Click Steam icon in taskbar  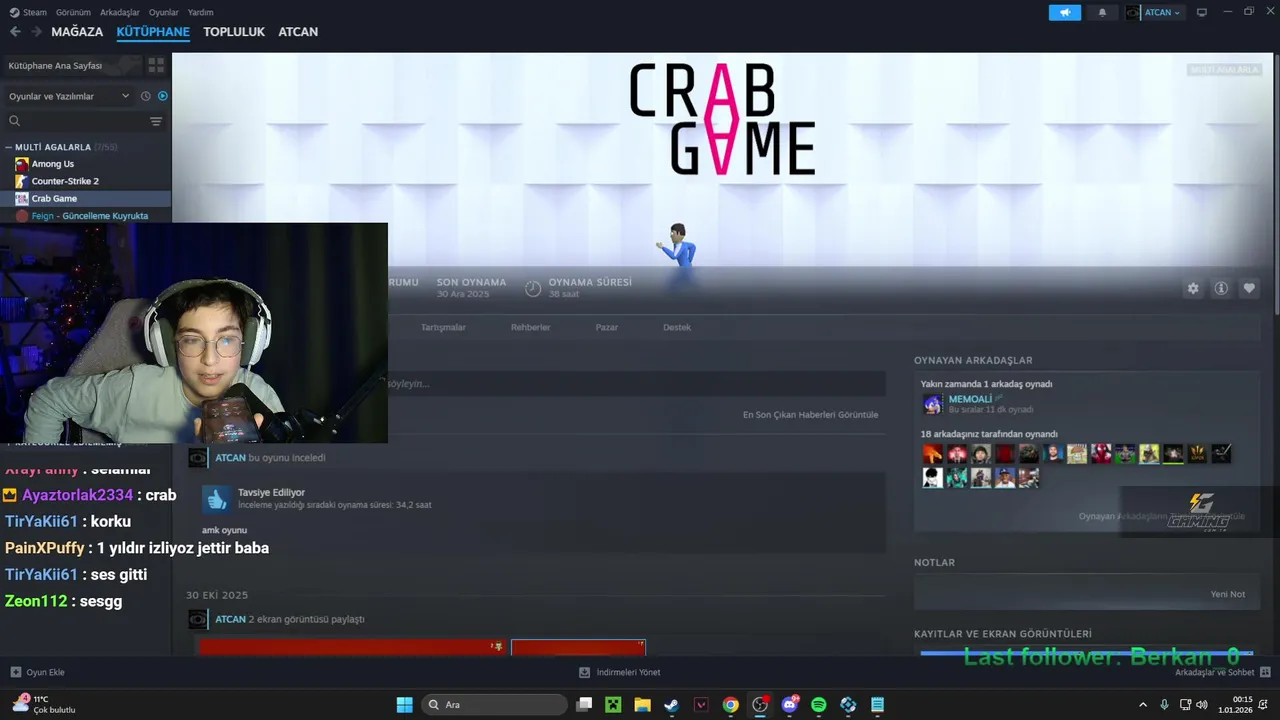point(672,705)
